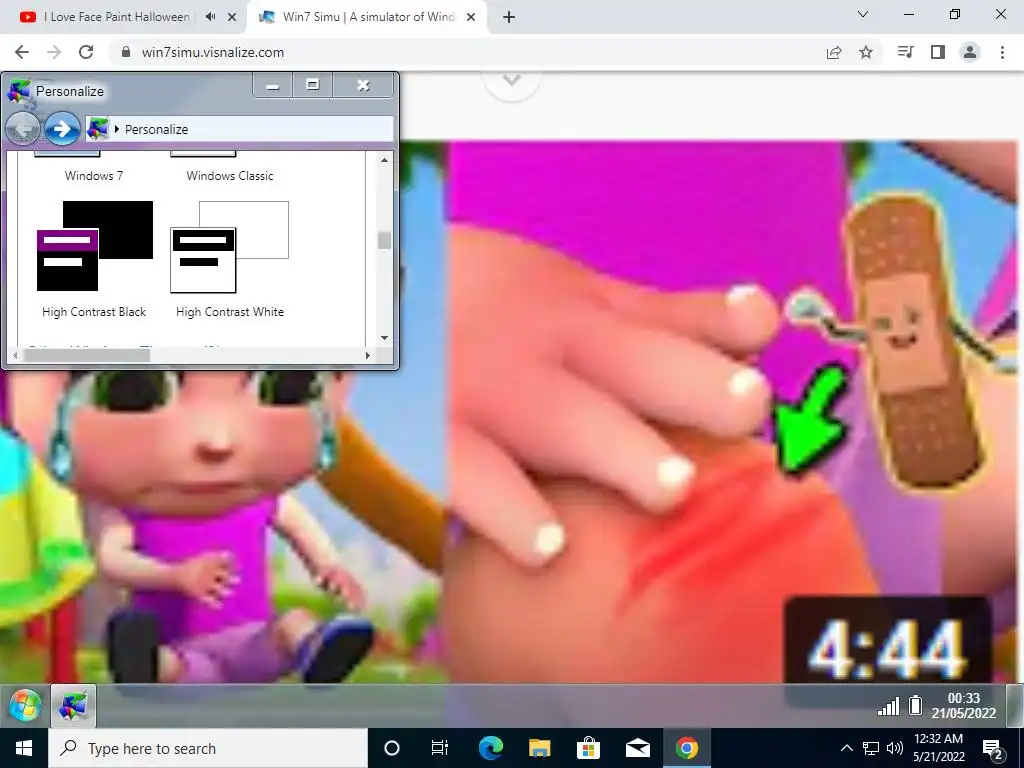The width and height of the screenshot is (1024, 768).
Task: Open the simulated Windows 7 Start orb
Action: coord(25,705)
